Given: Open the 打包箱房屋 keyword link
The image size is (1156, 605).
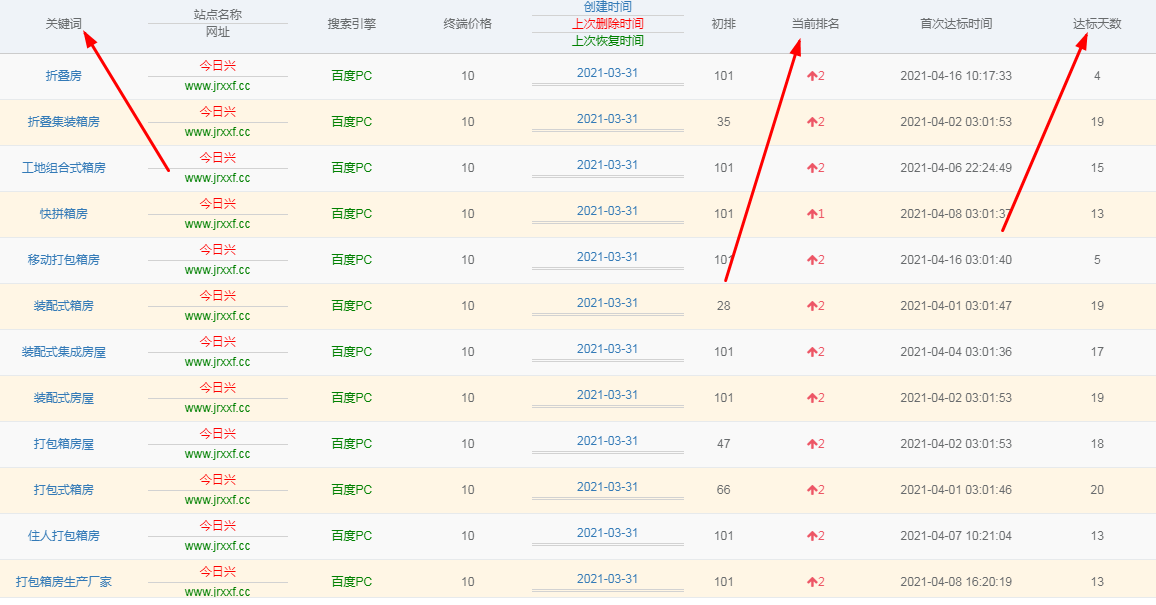Looking at the screenshot, I should click(x=64, y=444).
